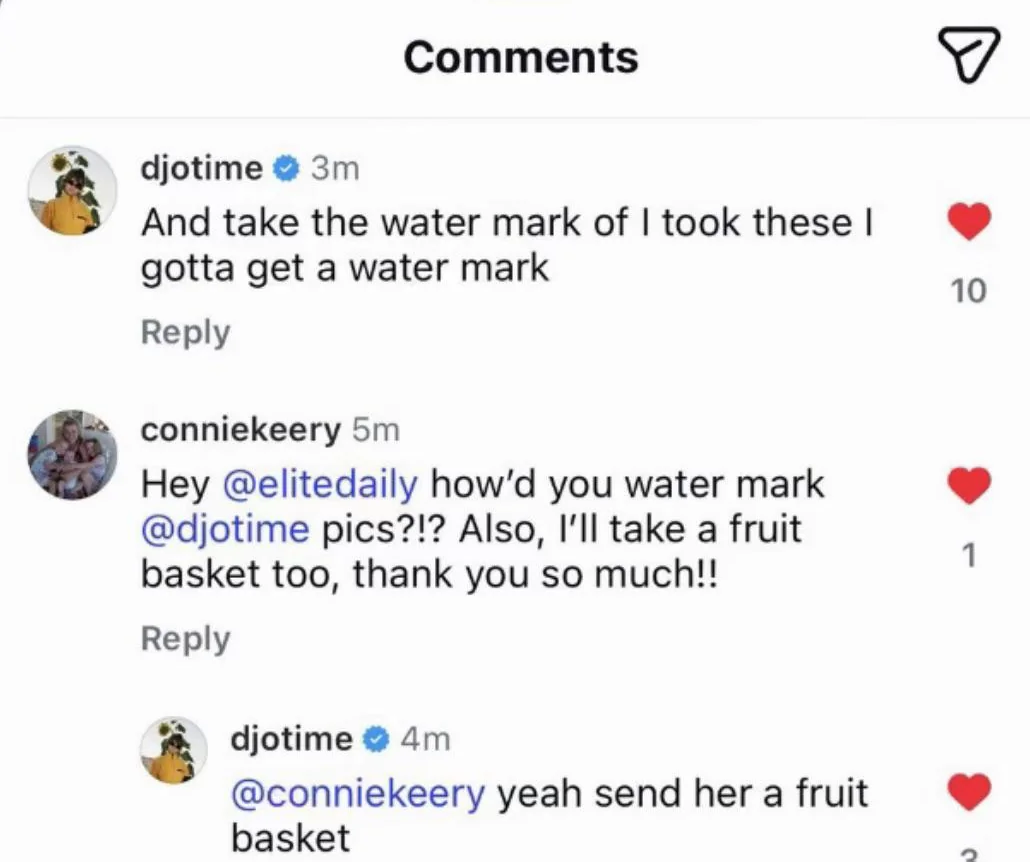
Task: Open the @elitedaily mention link
Action: click(318, 485)
